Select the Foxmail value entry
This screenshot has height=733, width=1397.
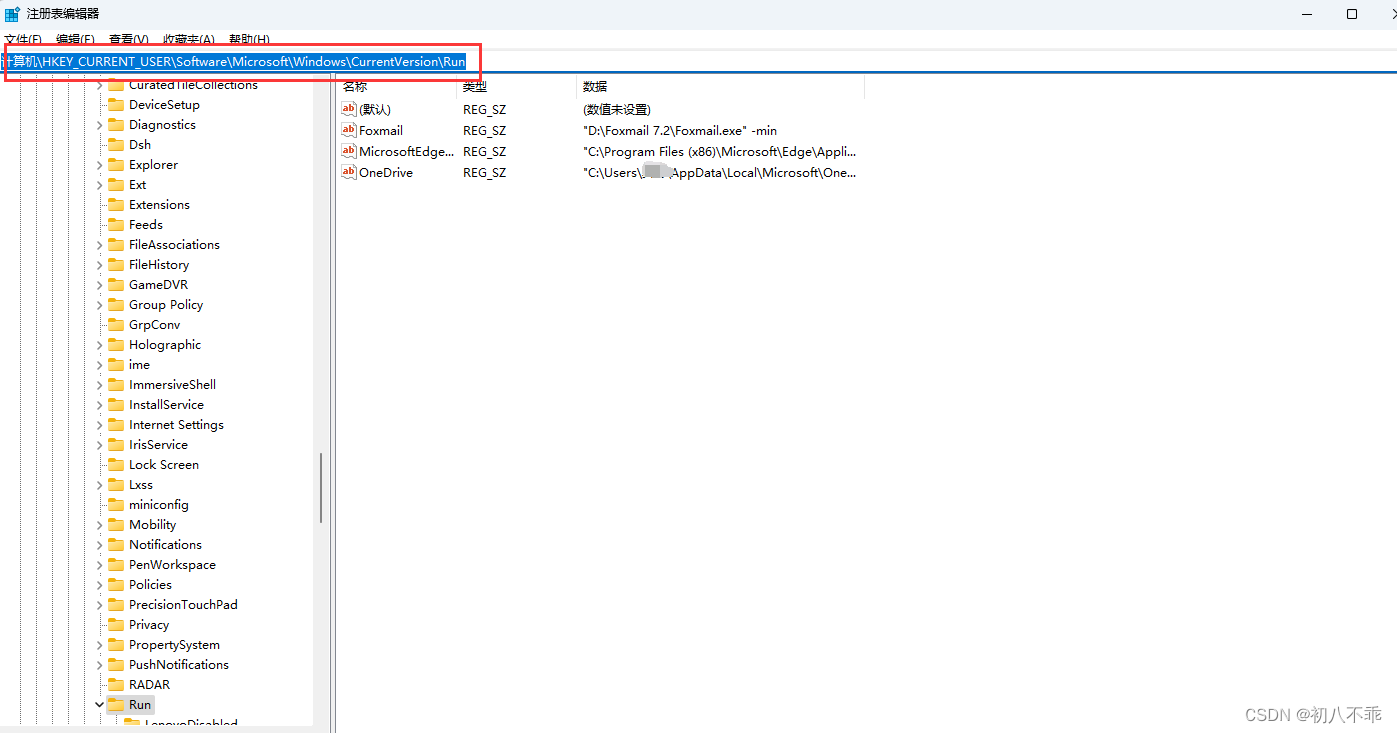[x=381, y=130]
